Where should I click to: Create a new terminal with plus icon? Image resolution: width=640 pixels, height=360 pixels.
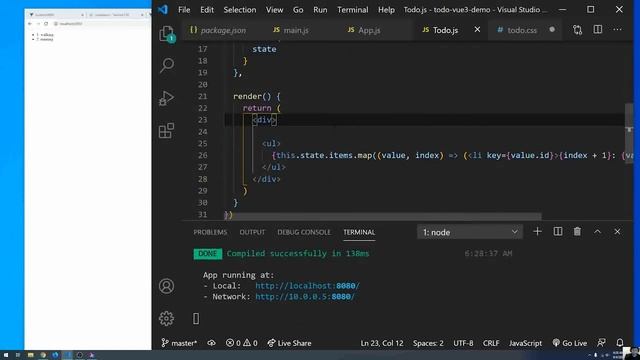click(x=537, y=232)
